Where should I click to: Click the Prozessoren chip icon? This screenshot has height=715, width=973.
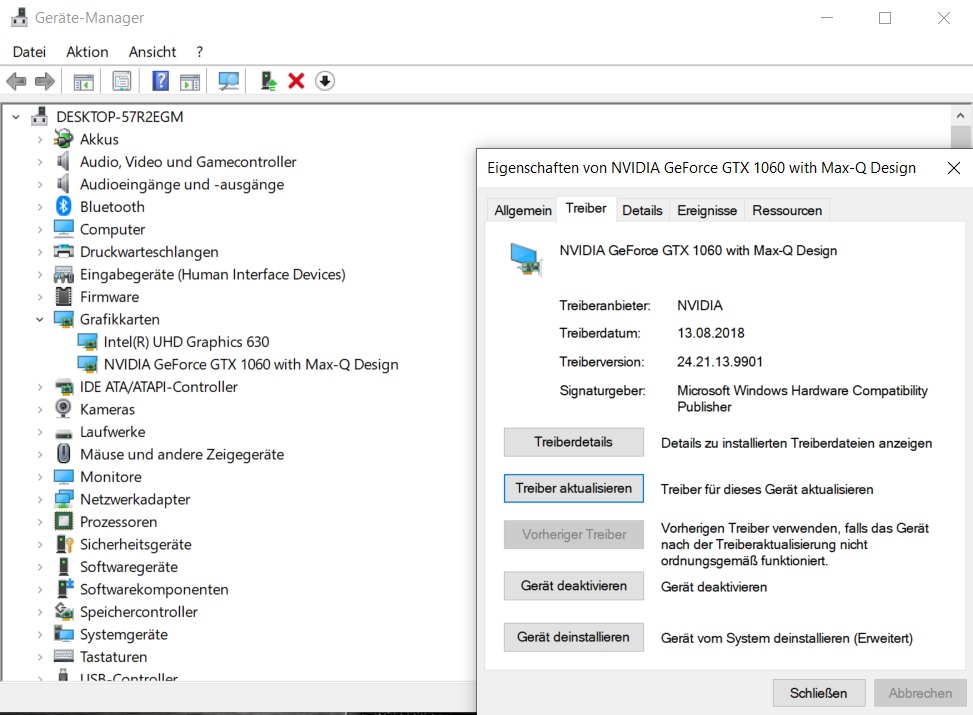[63, 521]
